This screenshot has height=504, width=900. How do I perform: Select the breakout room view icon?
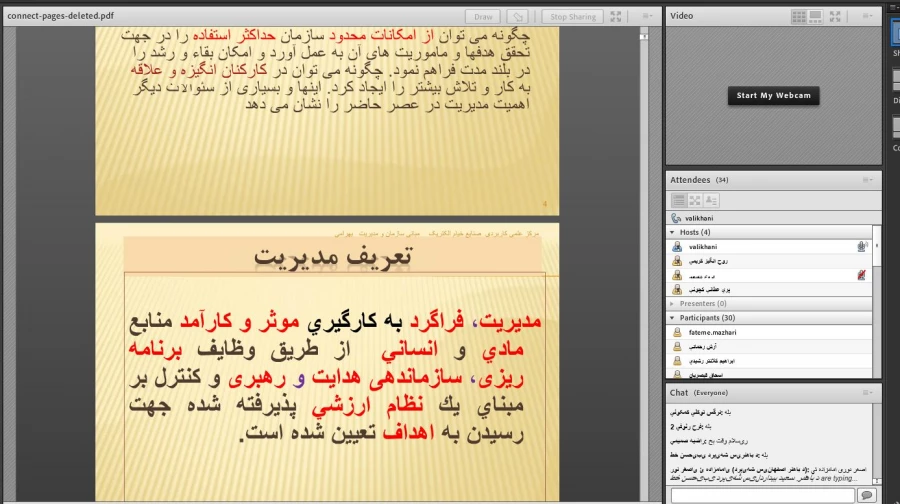tap(694, 200)
